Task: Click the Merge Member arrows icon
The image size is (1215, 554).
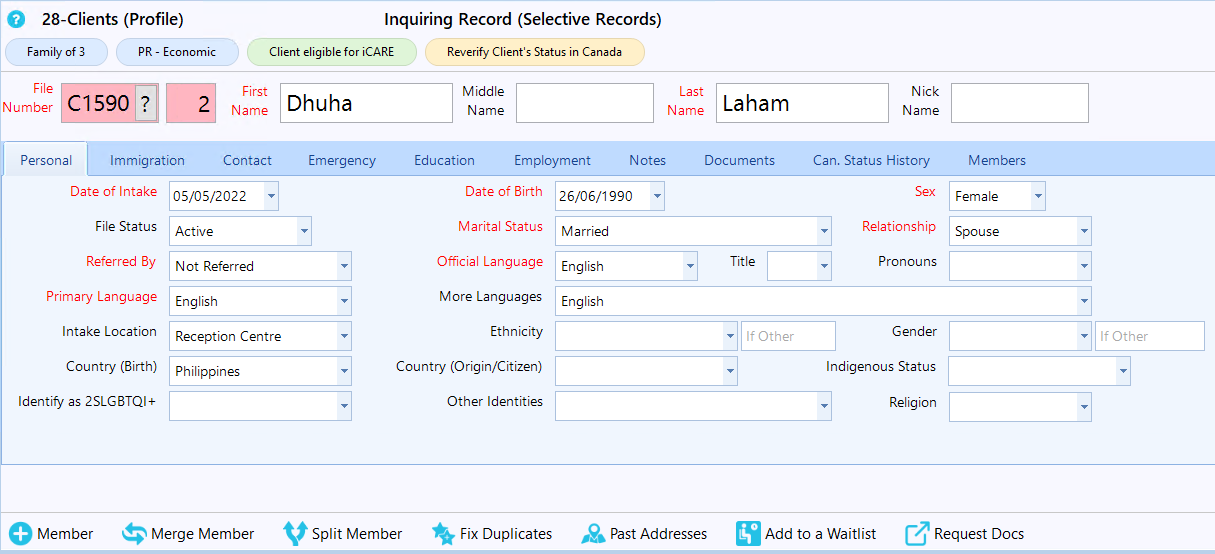Action: pyautogui.click(x=134, y=534)
